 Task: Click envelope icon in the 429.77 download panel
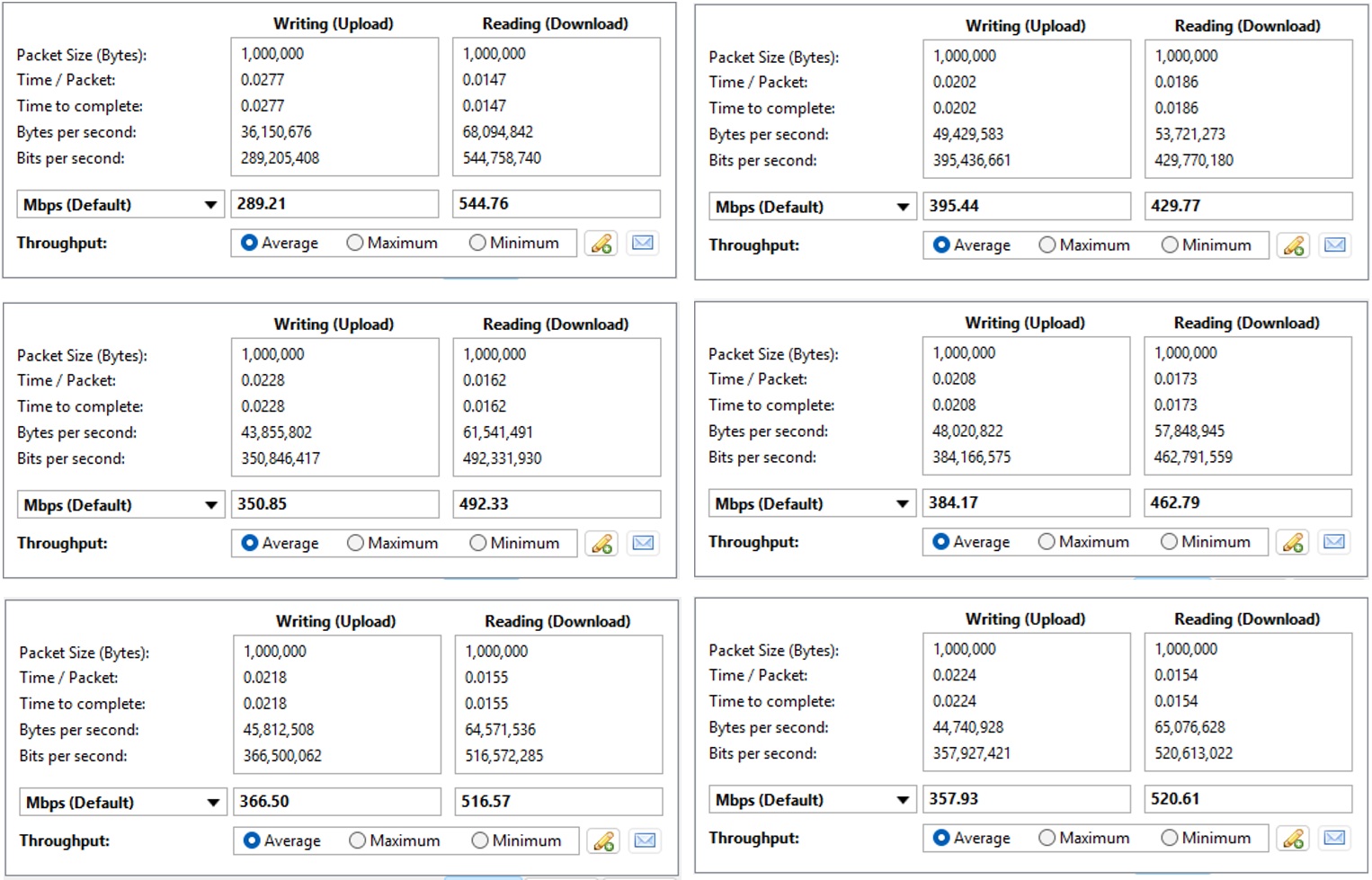click(1335, 245)
